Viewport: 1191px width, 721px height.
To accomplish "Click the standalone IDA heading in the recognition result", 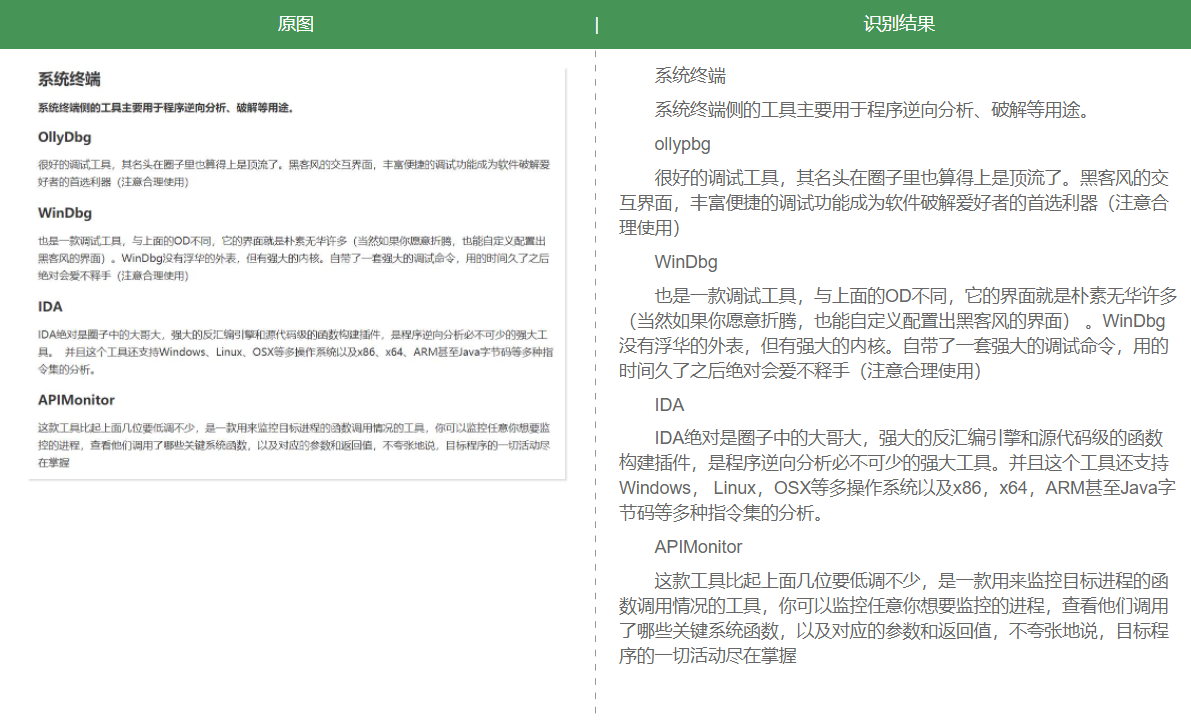I will coord(669,405).
